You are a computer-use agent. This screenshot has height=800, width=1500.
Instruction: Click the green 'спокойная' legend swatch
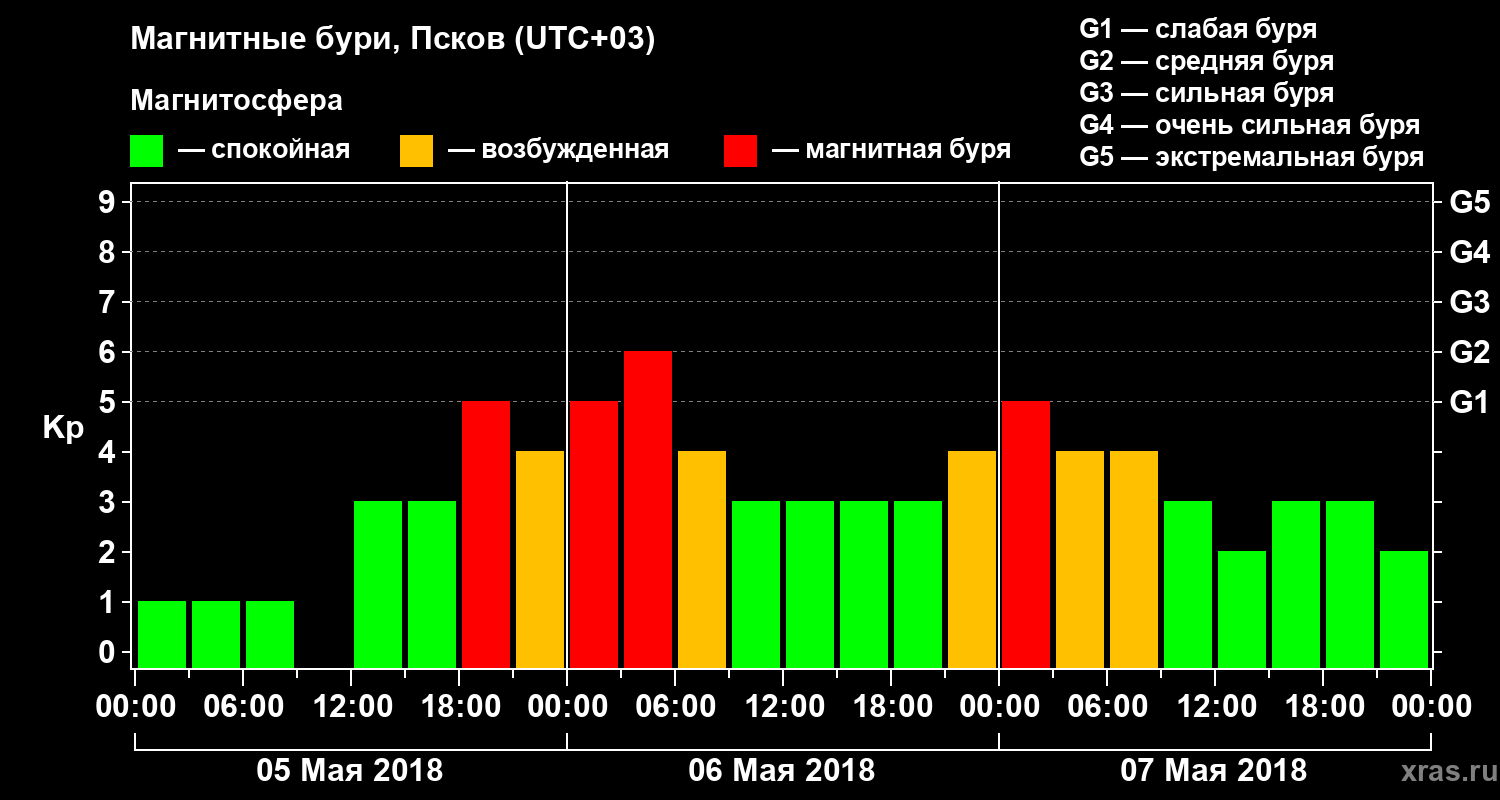pyautogui.click(x=147, y=151)
